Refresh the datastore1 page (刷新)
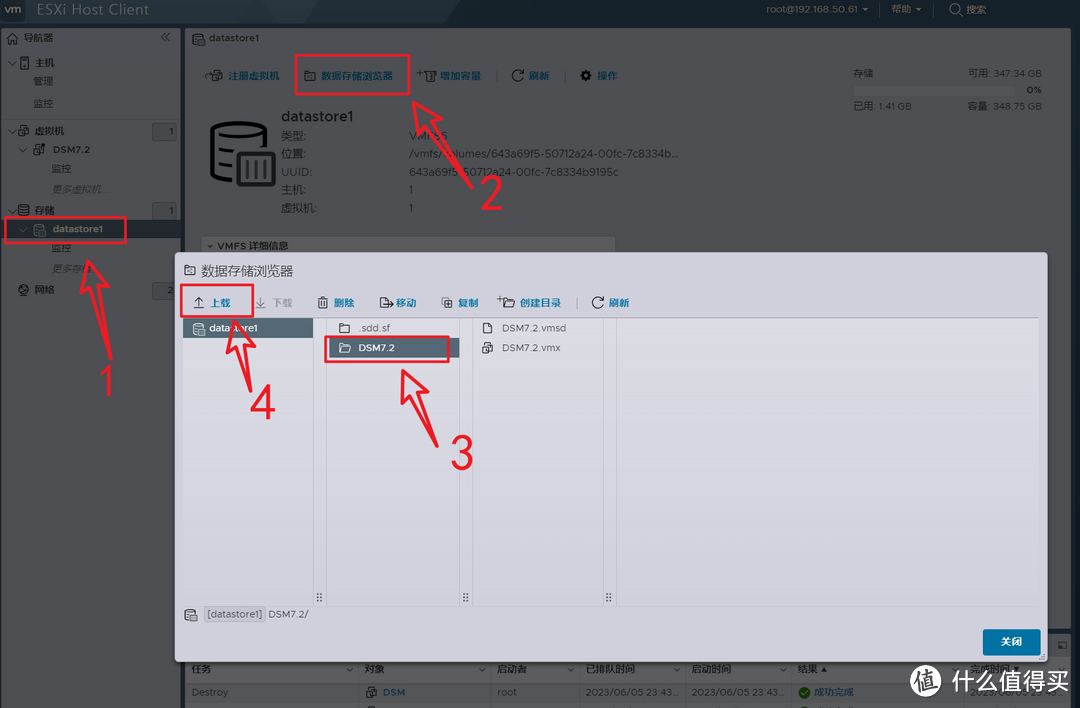This screenshot has height=708, width=1080. coord(530,76)
